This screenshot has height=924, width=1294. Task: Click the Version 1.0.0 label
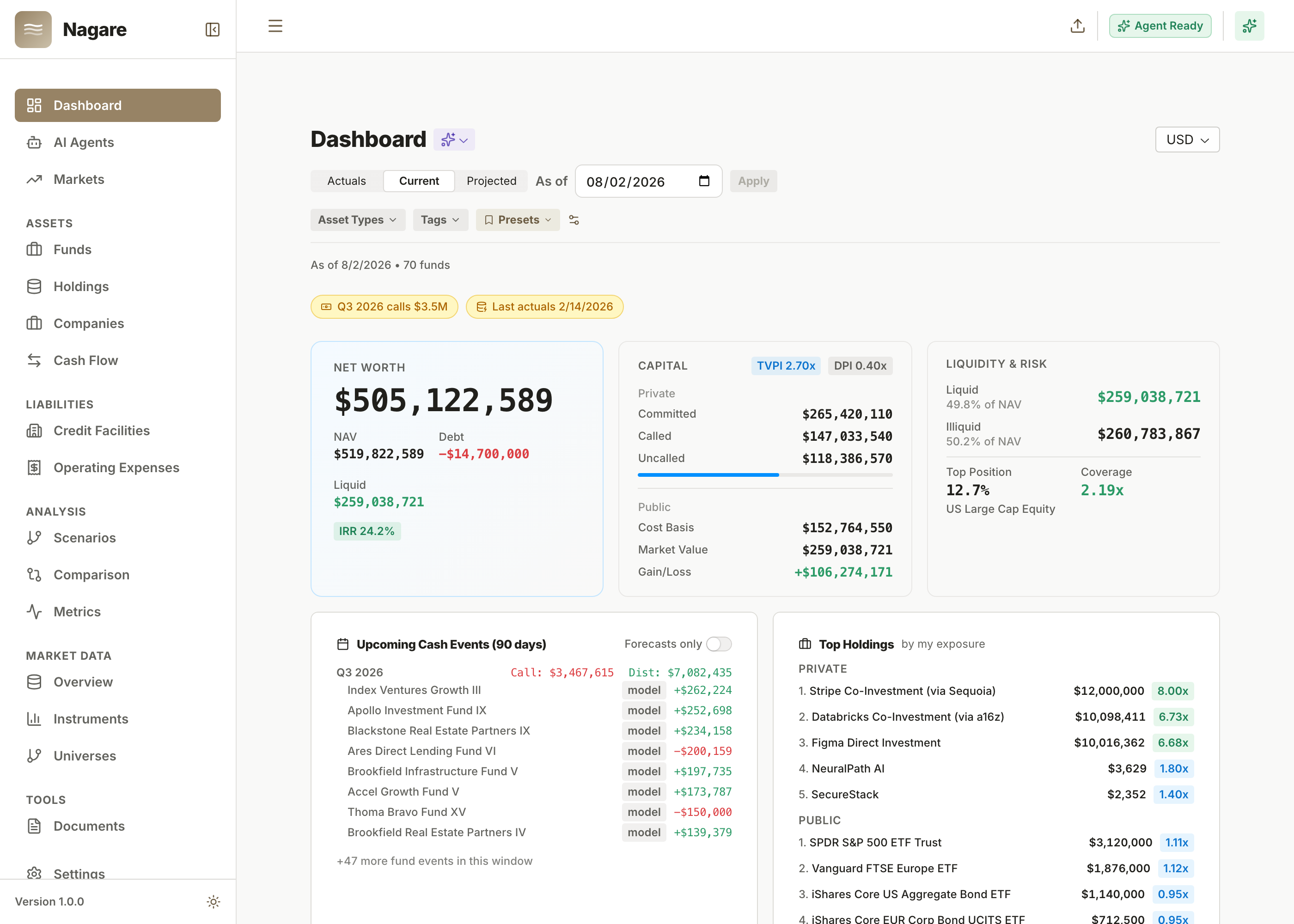[x=49, y=901]
